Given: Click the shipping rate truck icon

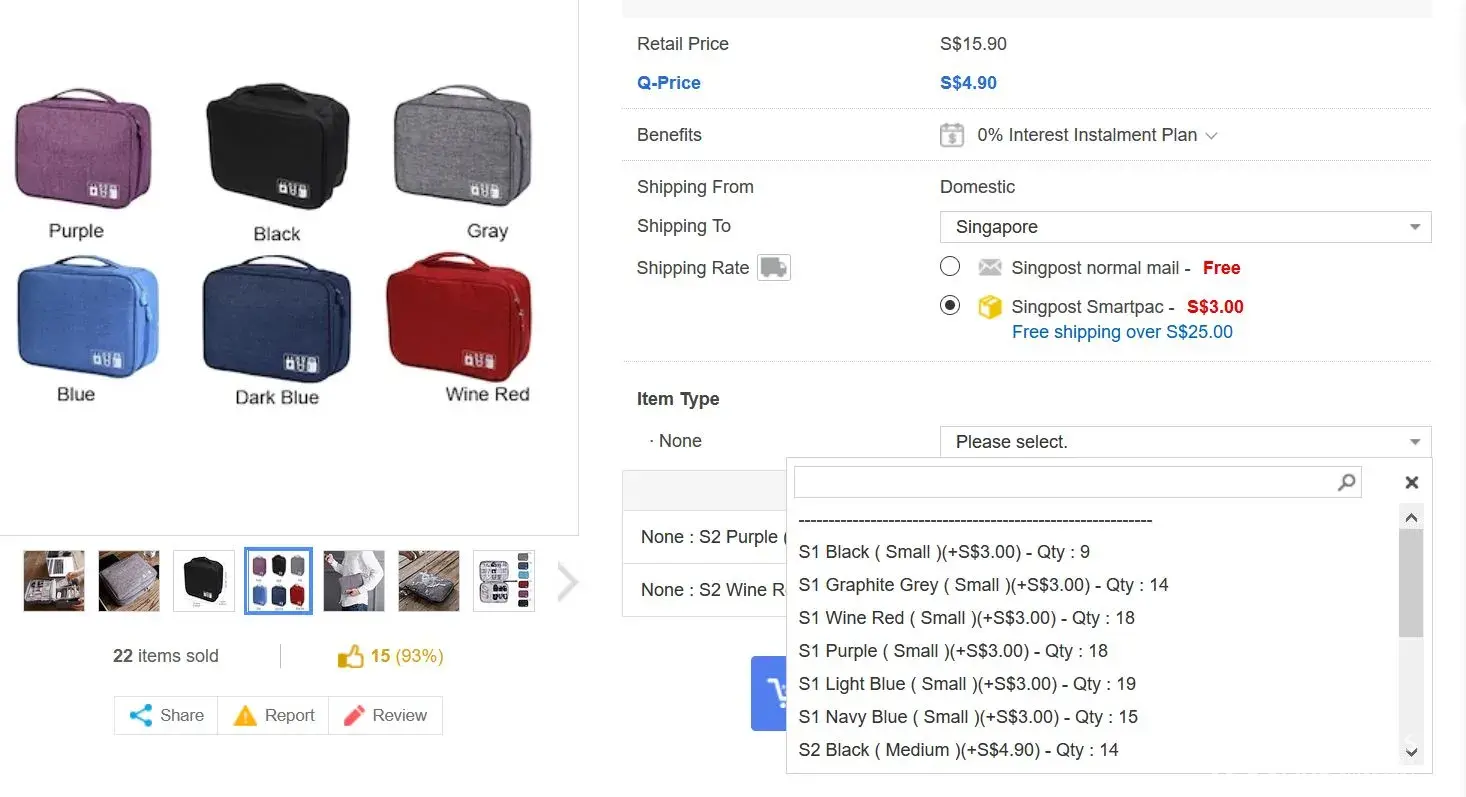Looking at the screenshot, I should pyautogui.click(x=773, y=268).
